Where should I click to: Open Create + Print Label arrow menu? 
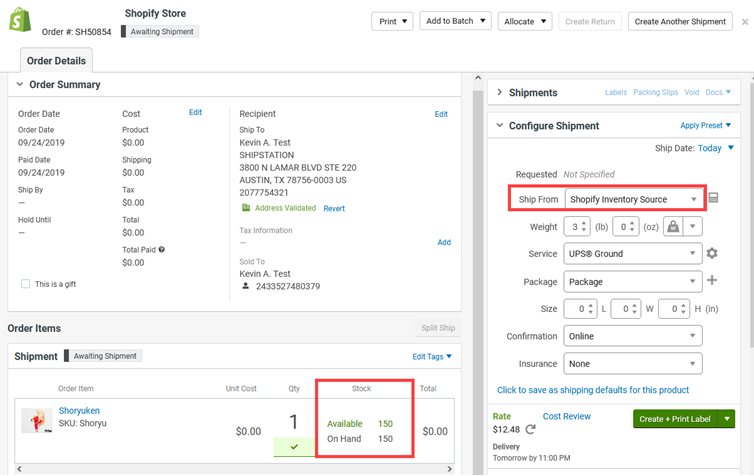(727, 419)
